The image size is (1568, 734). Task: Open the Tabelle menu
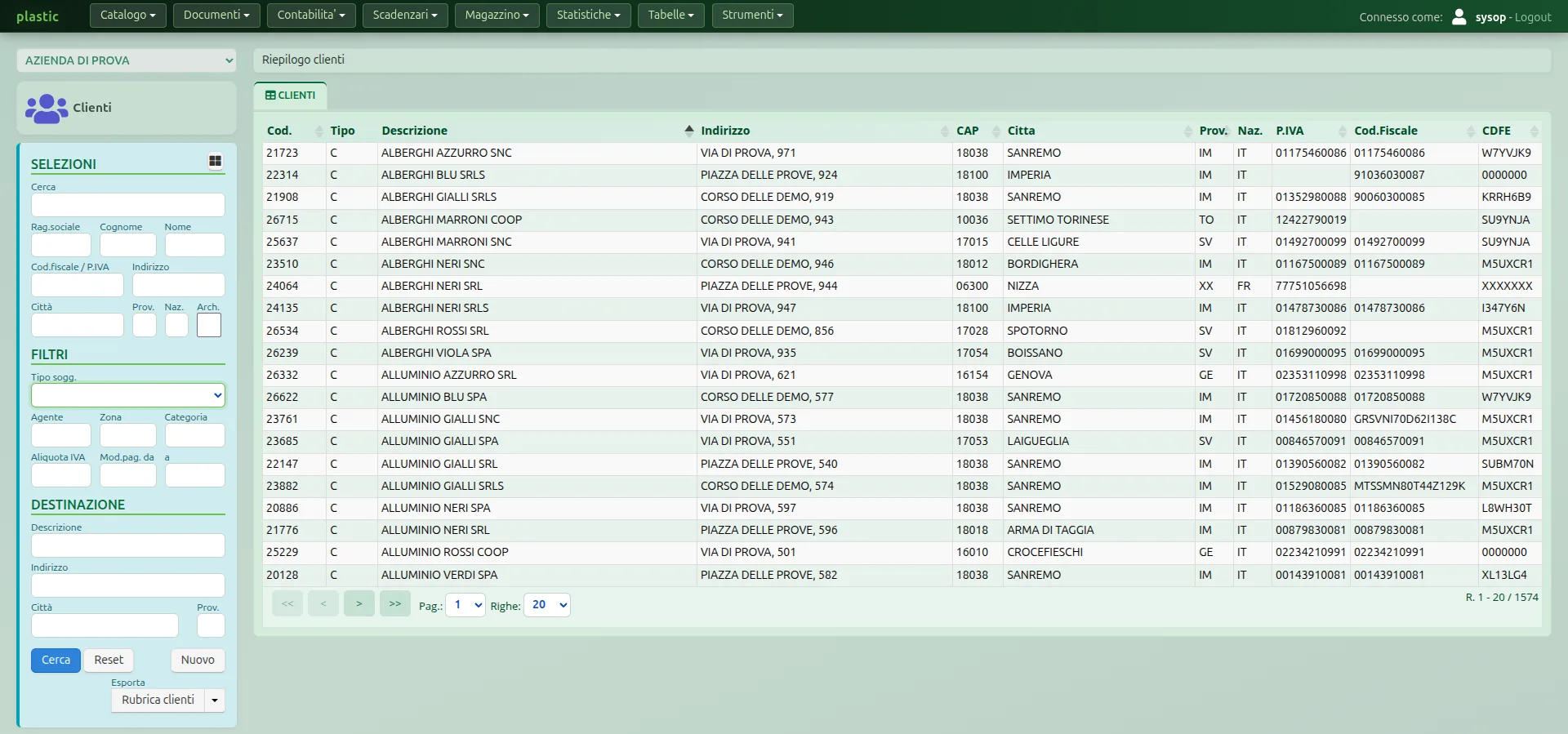[x=671, y=16]
